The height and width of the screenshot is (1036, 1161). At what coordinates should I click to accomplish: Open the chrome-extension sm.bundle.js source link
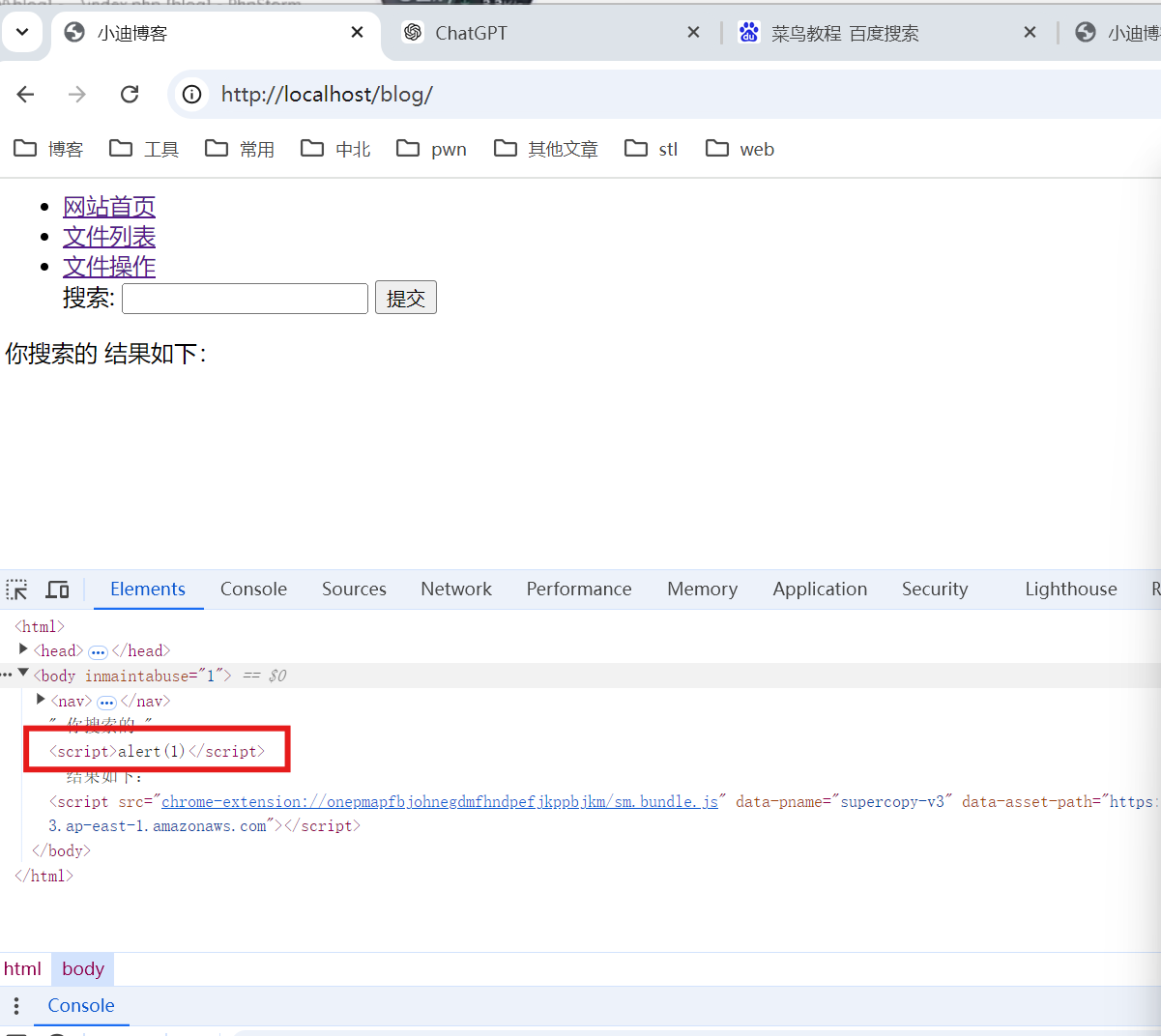click(x=440, y=801)
